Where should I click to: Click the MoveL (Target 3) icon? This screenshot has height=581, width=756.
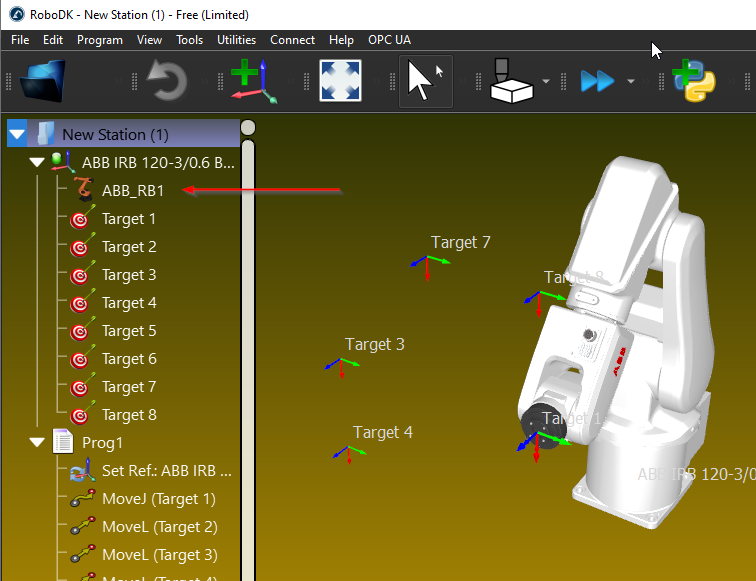point(82,554)
